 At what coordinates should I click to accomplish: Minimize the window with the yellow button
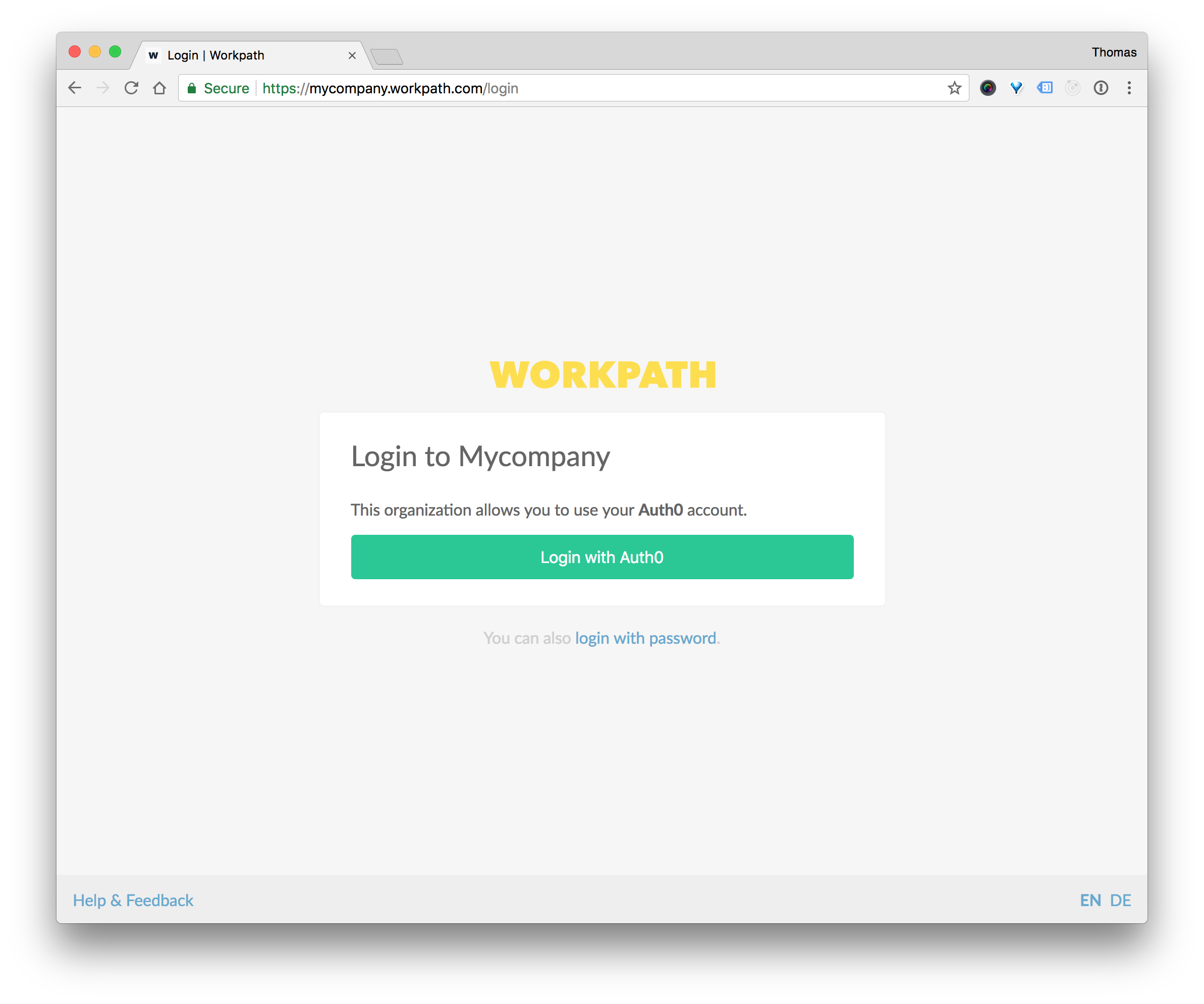[94, 51]
